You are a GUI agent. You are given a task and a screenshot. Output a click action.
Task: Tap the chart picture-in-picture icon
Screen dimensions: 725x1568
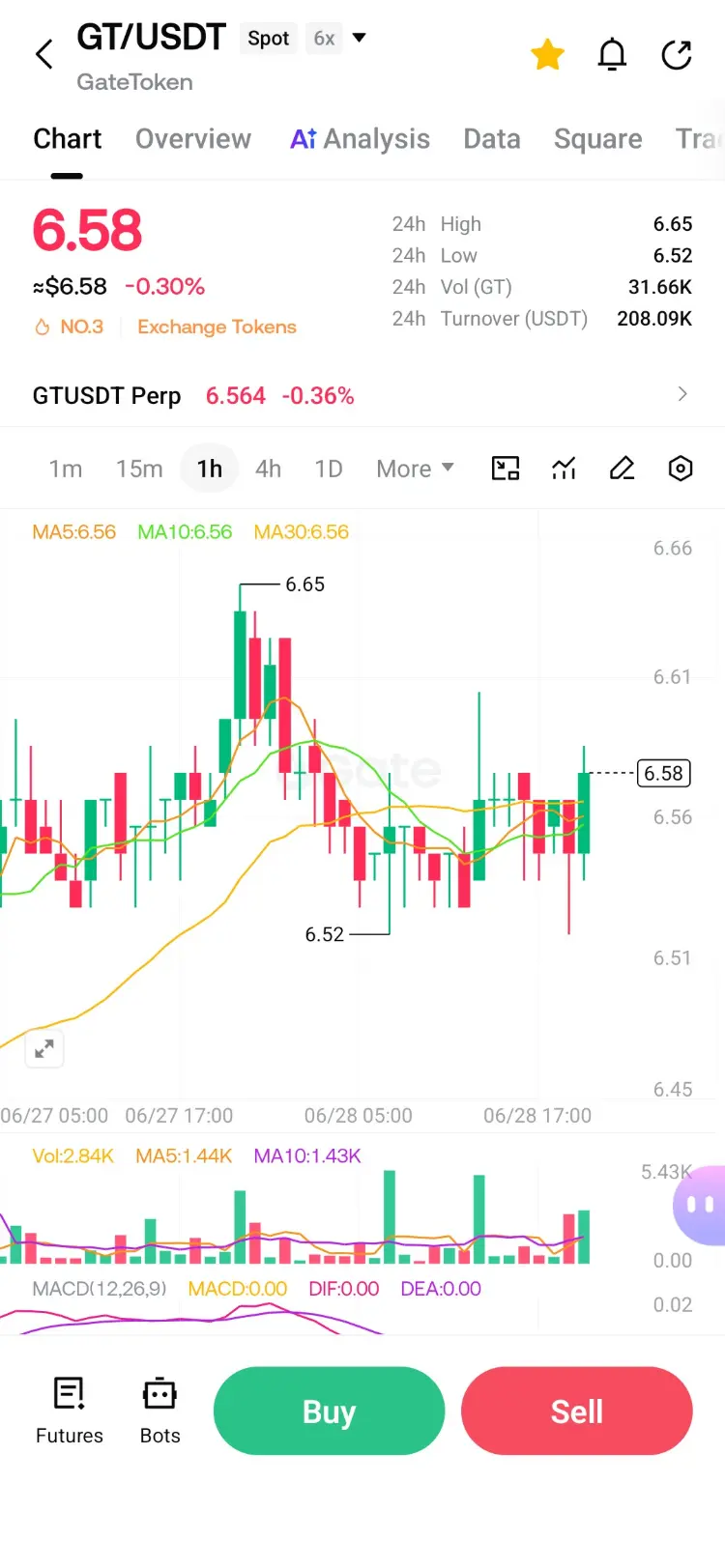click(x=506, y=469)
